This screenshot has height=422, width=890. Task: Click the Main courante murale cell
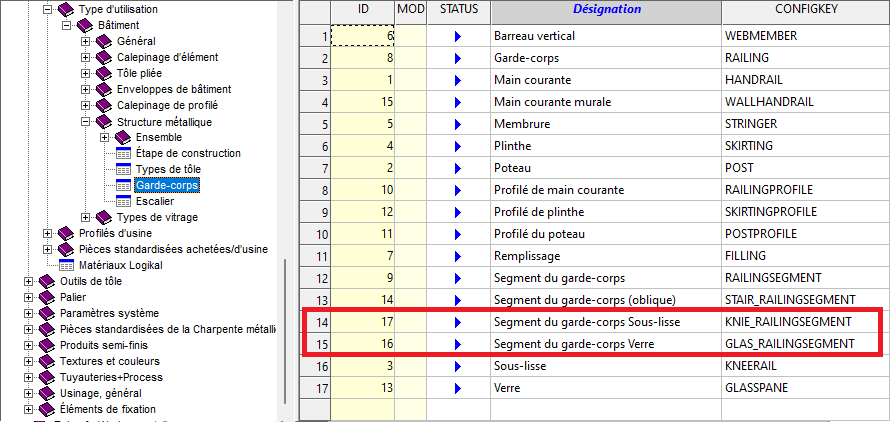point(606,103)
